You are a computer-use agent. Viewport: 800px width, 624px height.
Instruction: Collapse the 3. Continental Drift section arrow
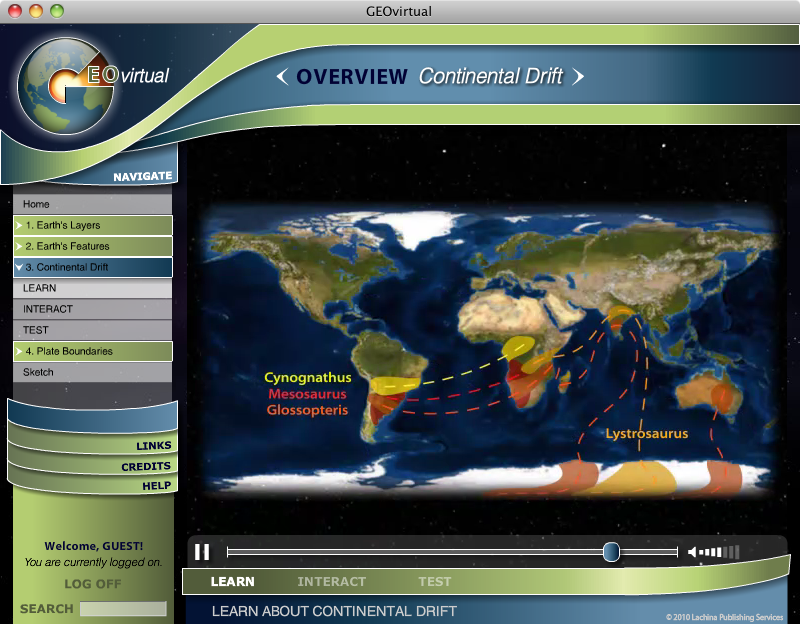pos(19,267)
